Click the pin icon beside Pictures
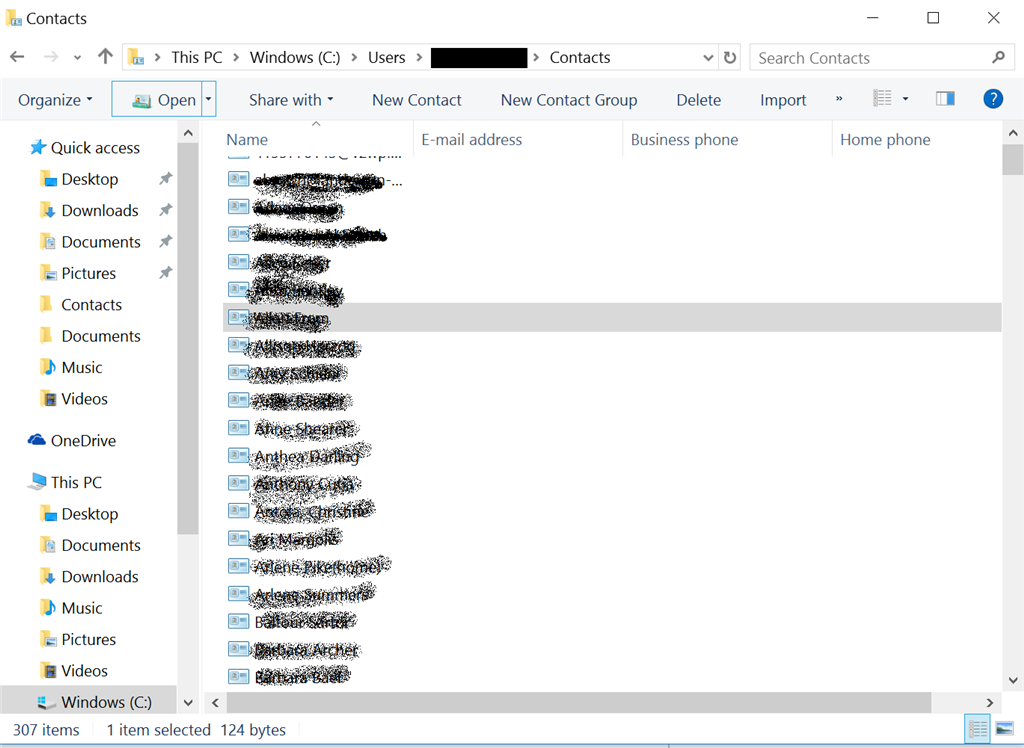The height and width of the screenshot is (748, 1024). [166, 272]
